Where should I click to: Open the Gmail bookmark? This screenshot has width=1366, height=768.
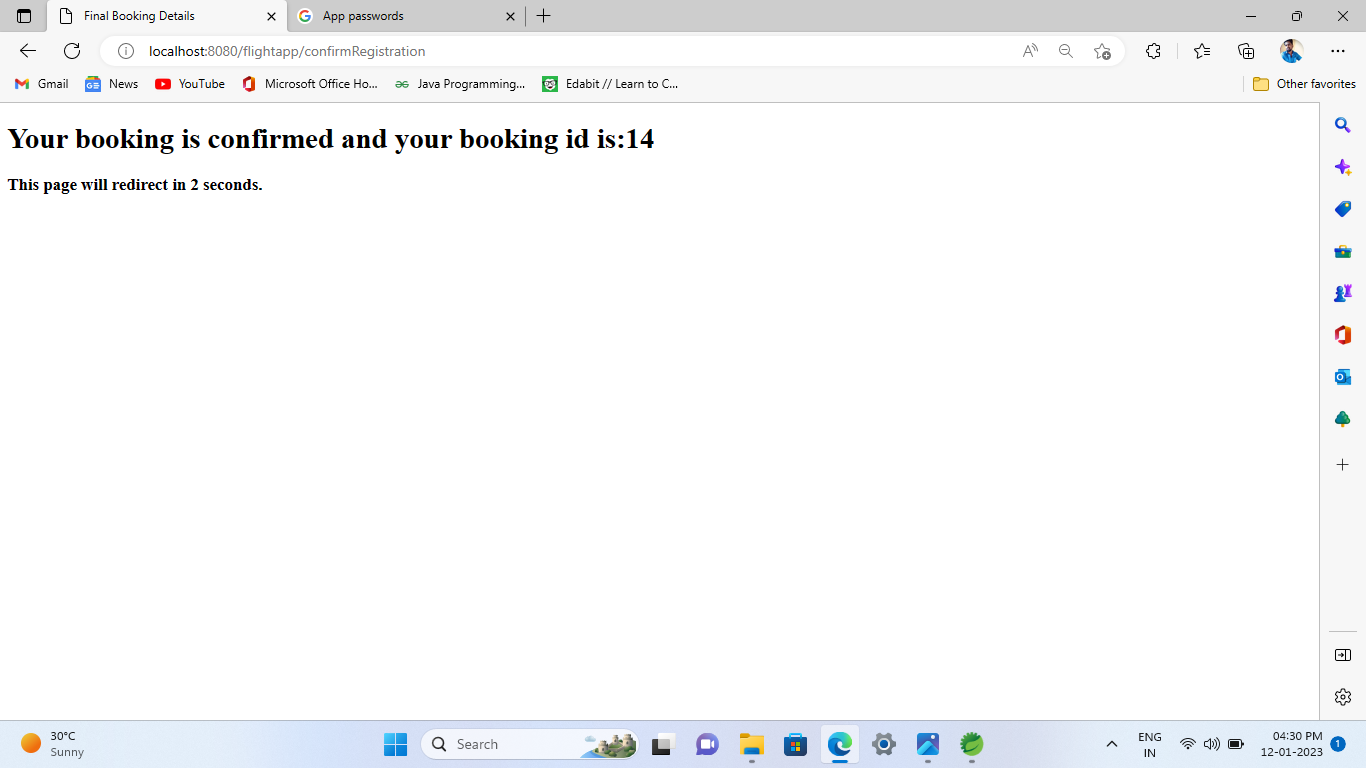pyautogui.click(x=42, y=84)
